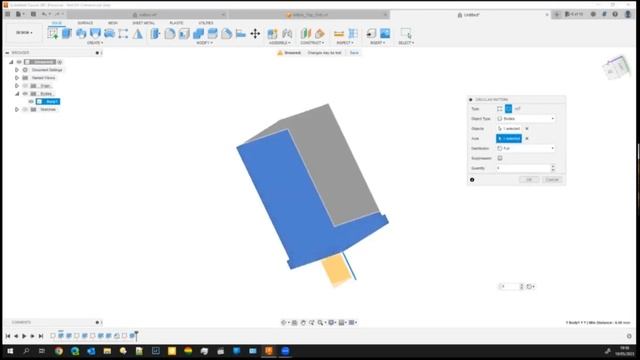Image resolution: width=640 pixels, height=360 pixels.
Task: Switch to the Surface tab
Action: coord(85,23)
